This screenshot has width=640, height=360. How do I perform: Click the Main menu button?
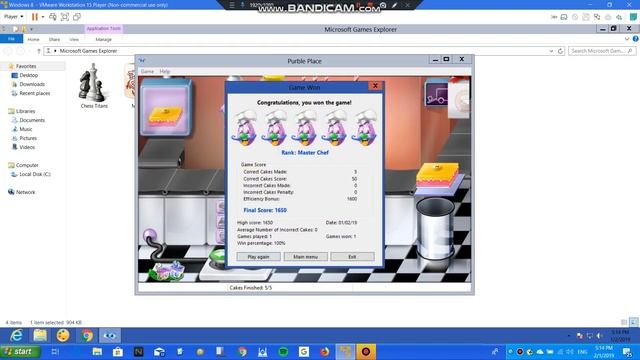click(x=305, y=257)
